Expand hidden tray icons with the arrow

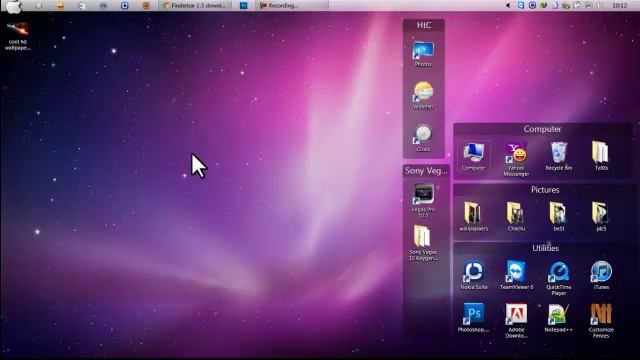tap(508, 5)
